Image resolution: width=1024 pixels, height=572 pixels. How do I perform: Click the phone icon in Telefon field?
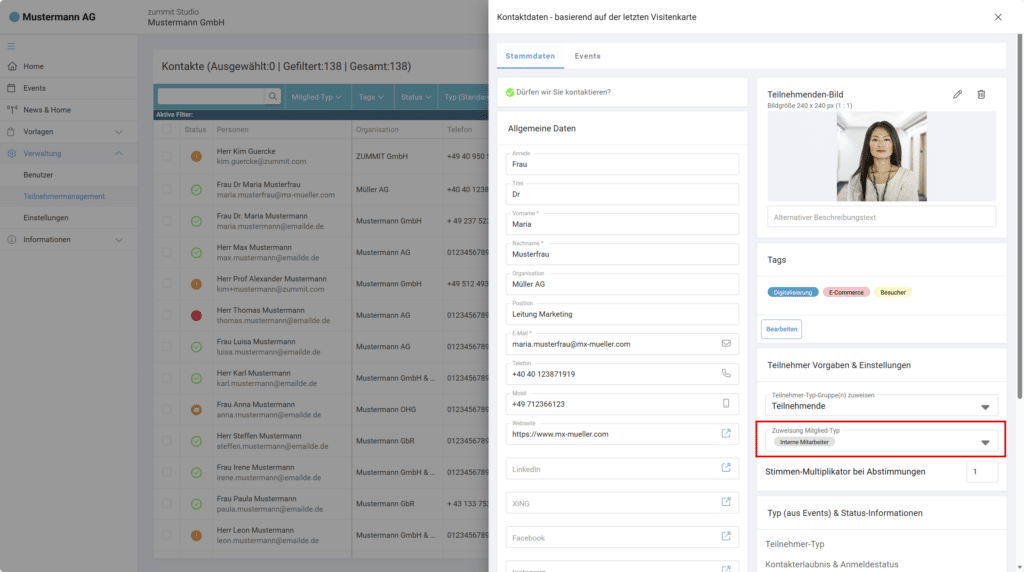pyautogui.click(x=726, y=373)
